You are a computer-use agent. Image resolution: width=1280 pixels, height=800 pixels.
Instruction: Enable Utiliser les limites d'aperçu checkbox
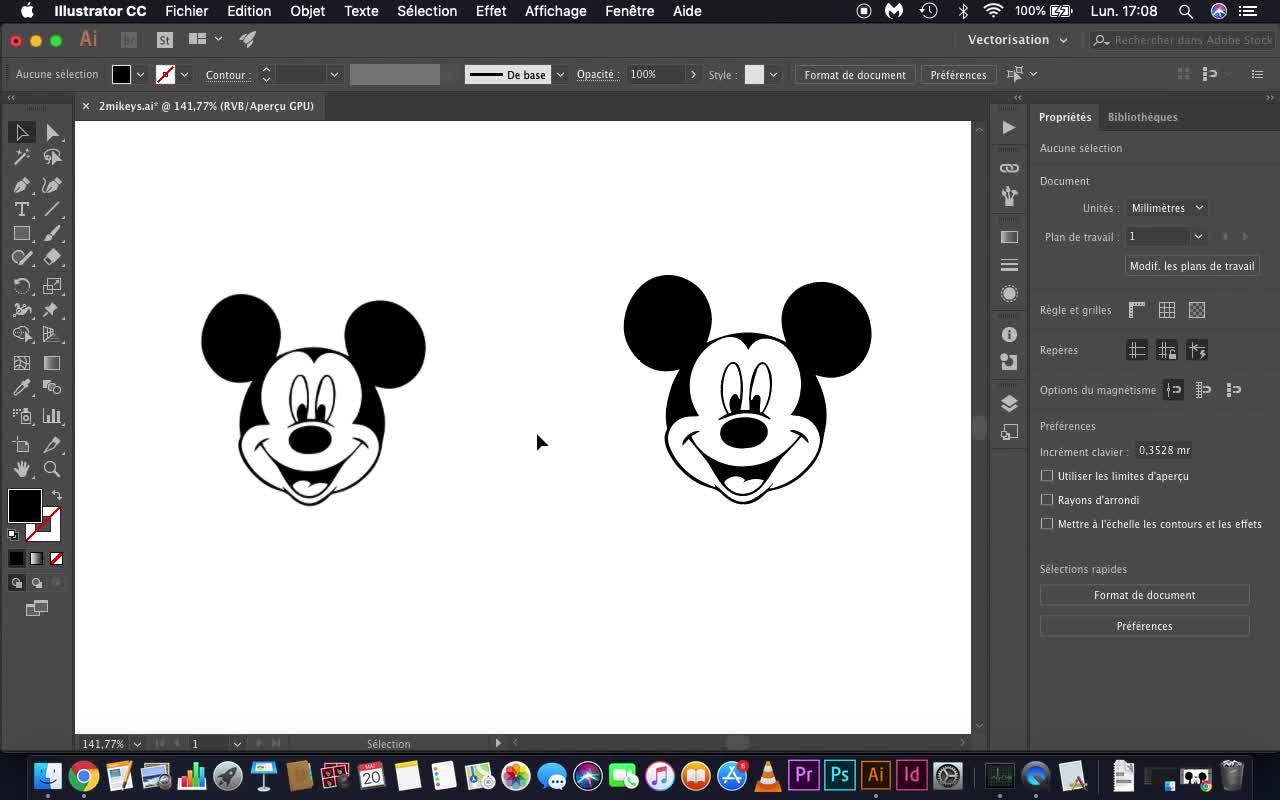tap(1047, 476)
